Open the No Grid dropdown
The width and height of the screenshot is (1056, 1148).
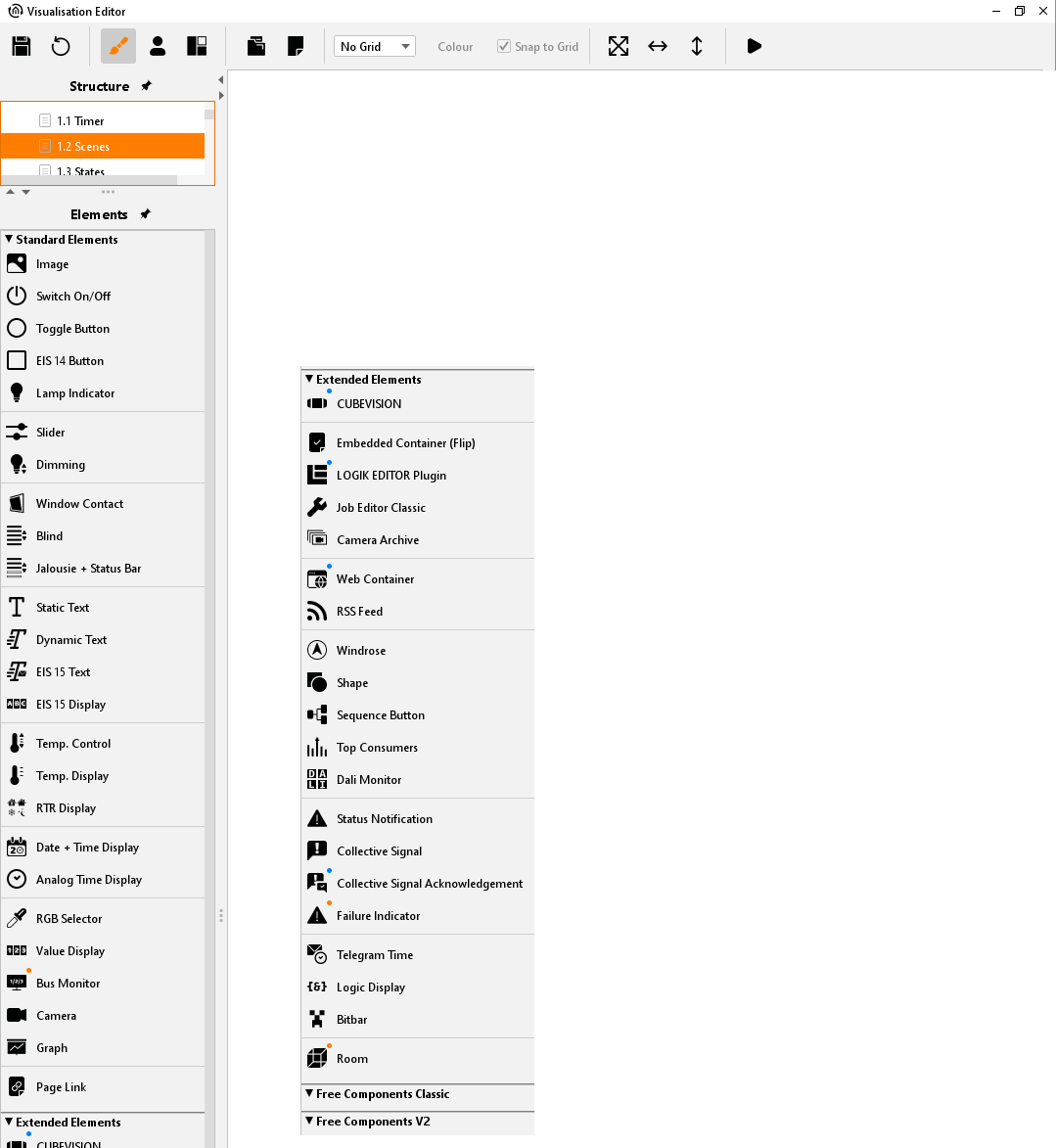(x=375, y=46)
